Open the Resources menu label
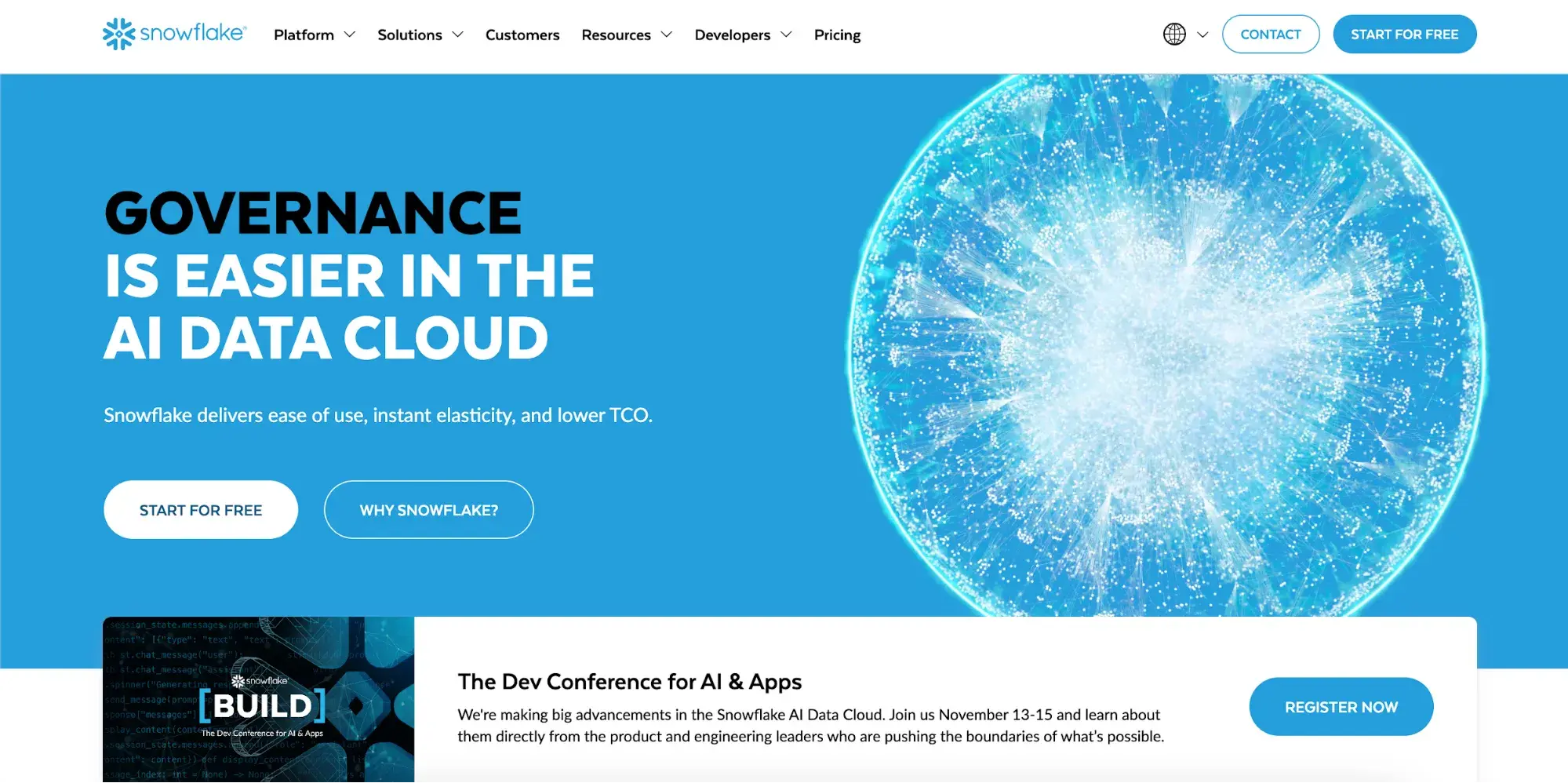Screen dimensions: 1568x783 [x=616, y=35]
